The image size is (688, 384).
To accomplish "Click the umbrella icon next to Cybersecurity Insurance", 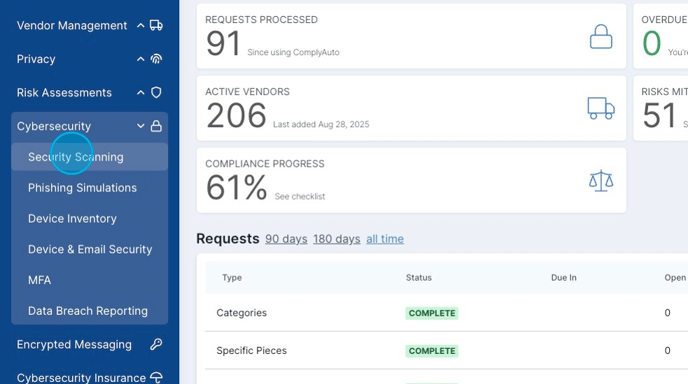I will (156, 378).
